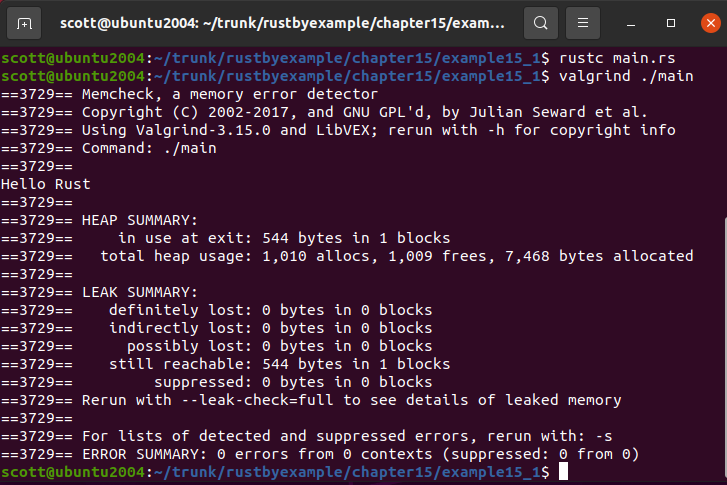Click the window title scott@ubuntu2004

pyautogui.click(x=282, y=23)
